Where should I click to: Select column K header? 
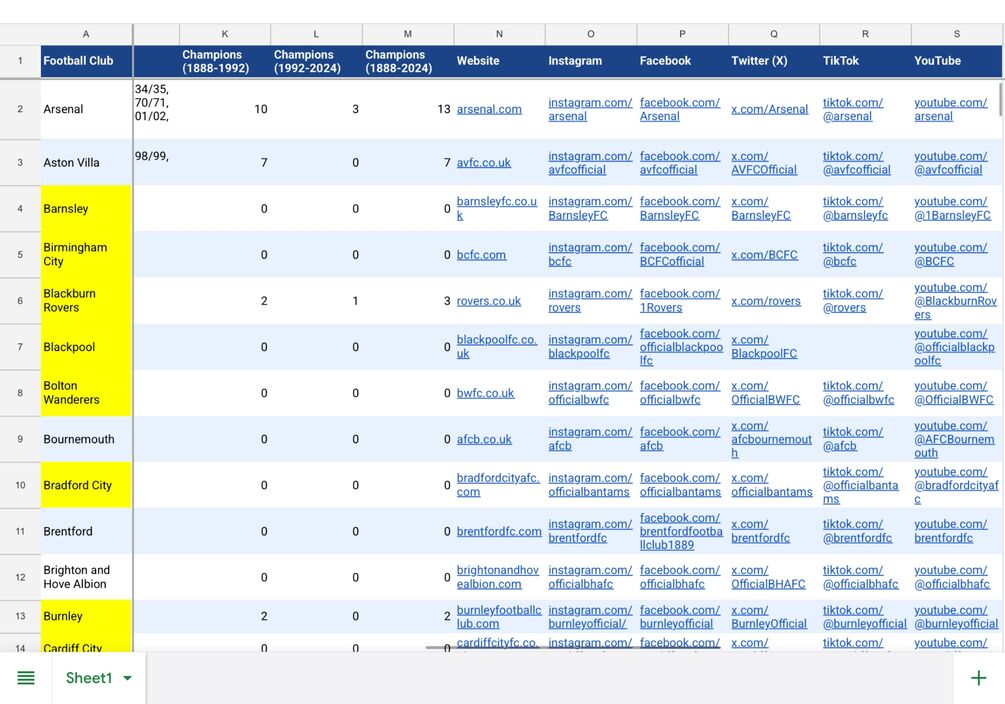point(225,34)
